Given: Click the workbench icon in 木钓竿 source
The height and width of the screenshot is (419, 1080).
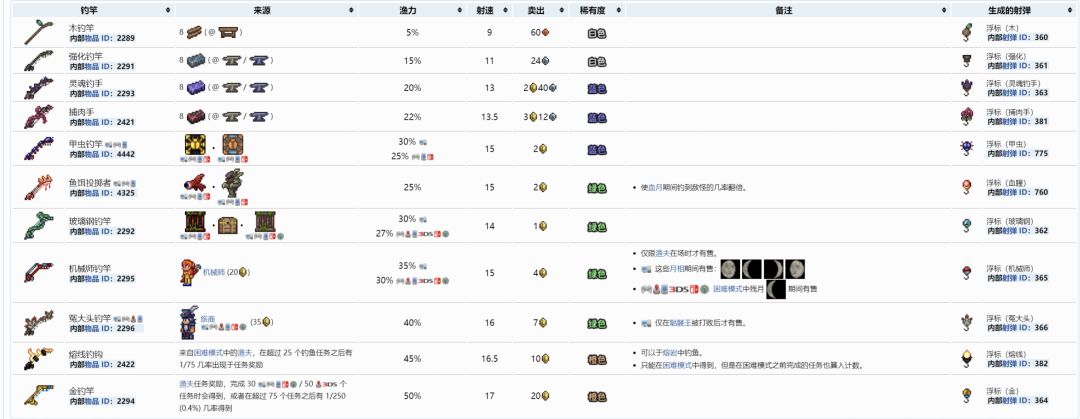Looking at the screenshot, I should (228, 32).
